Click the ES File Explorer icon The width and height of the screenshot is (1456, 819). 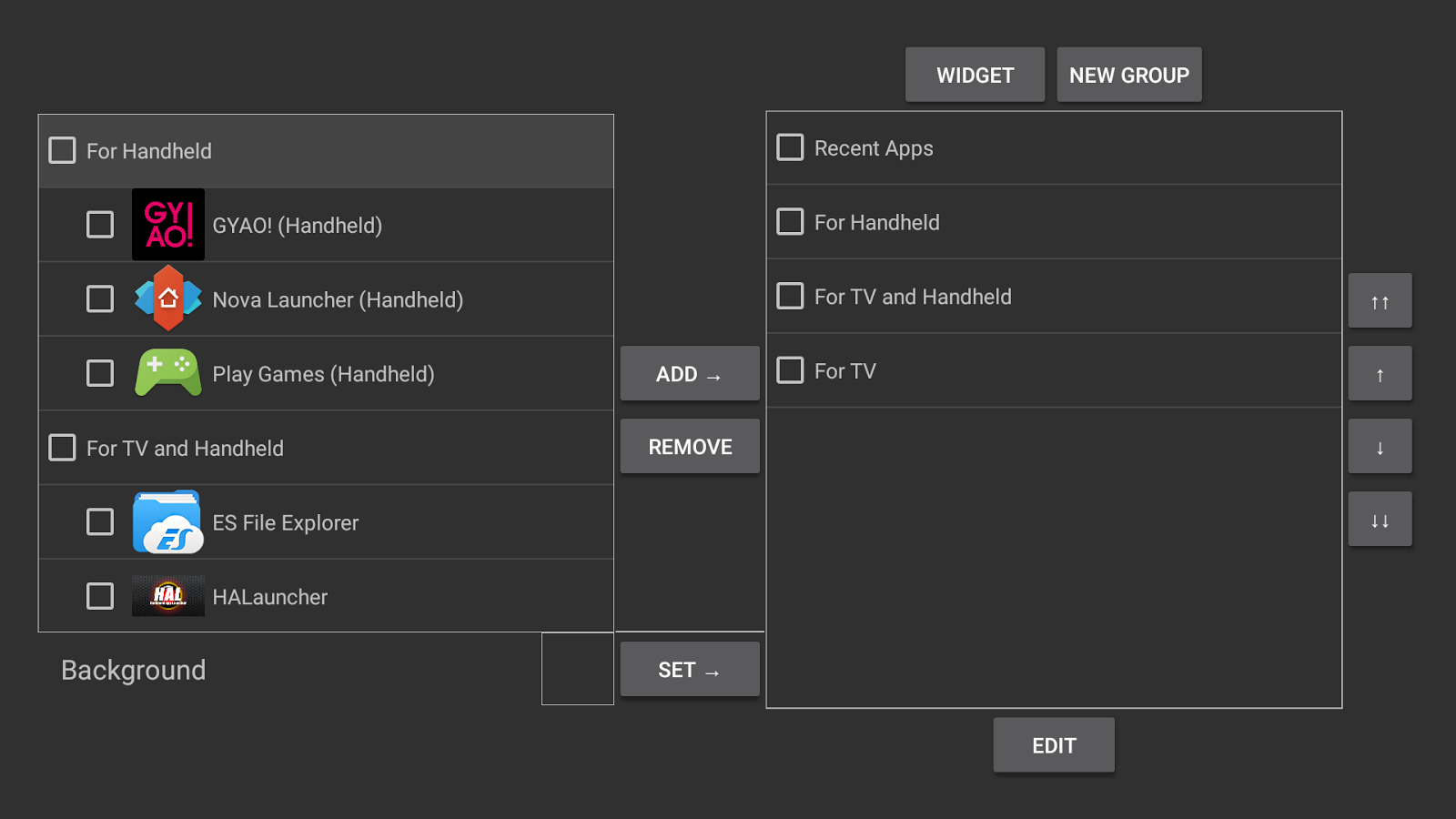[168, 522]
